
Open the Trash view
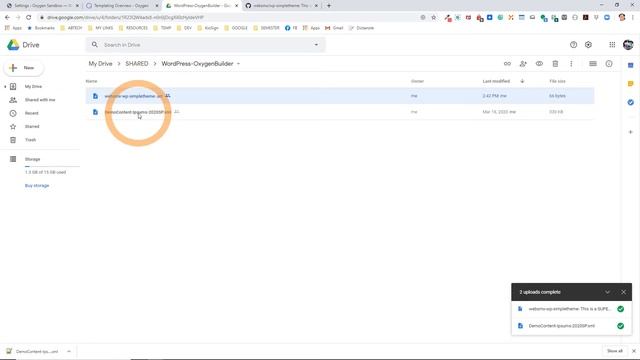pyautogui.click(x=30, y=140)
